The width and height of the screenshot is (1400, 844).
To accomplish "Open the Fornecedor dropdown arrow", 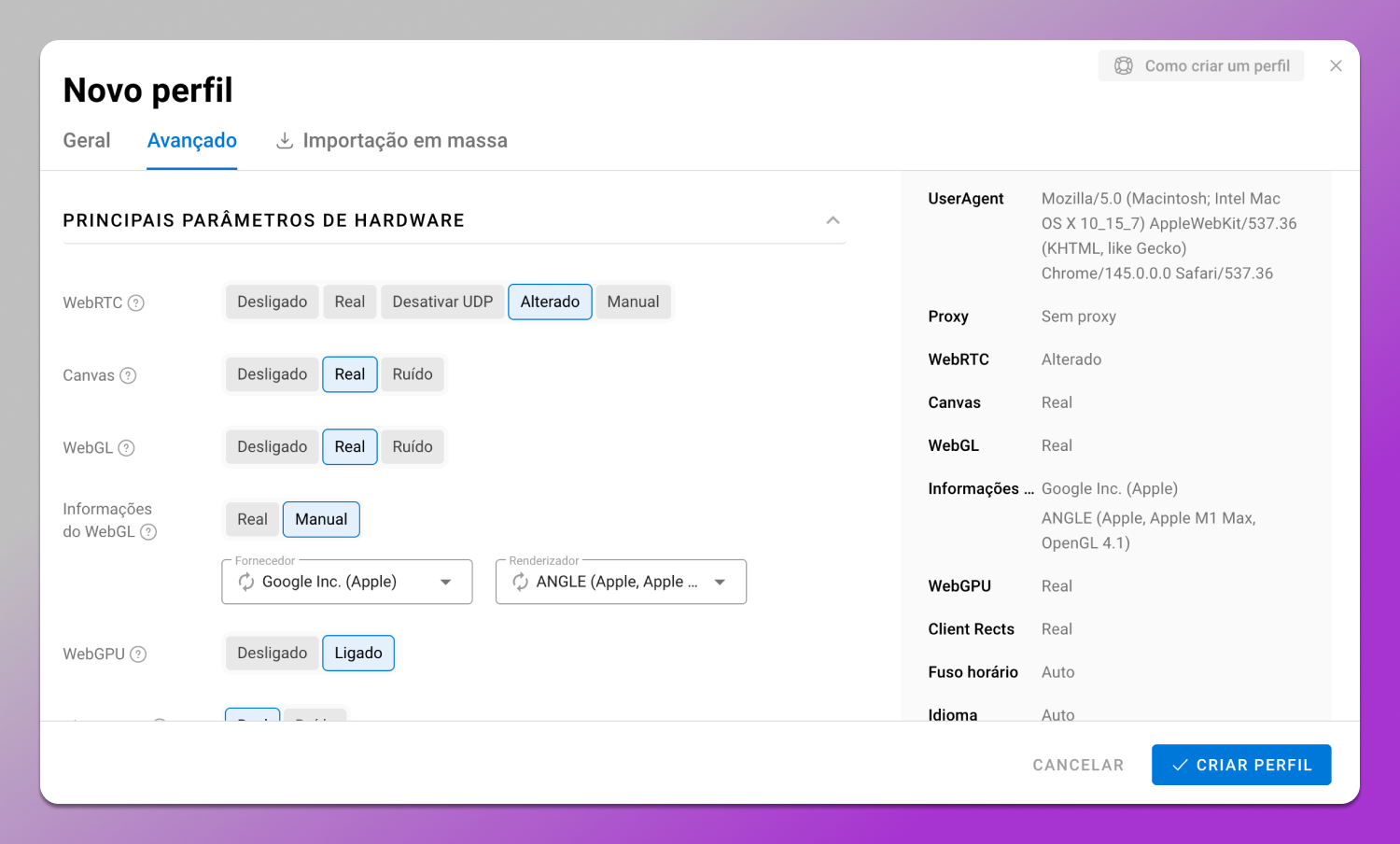I will [446, 582].
